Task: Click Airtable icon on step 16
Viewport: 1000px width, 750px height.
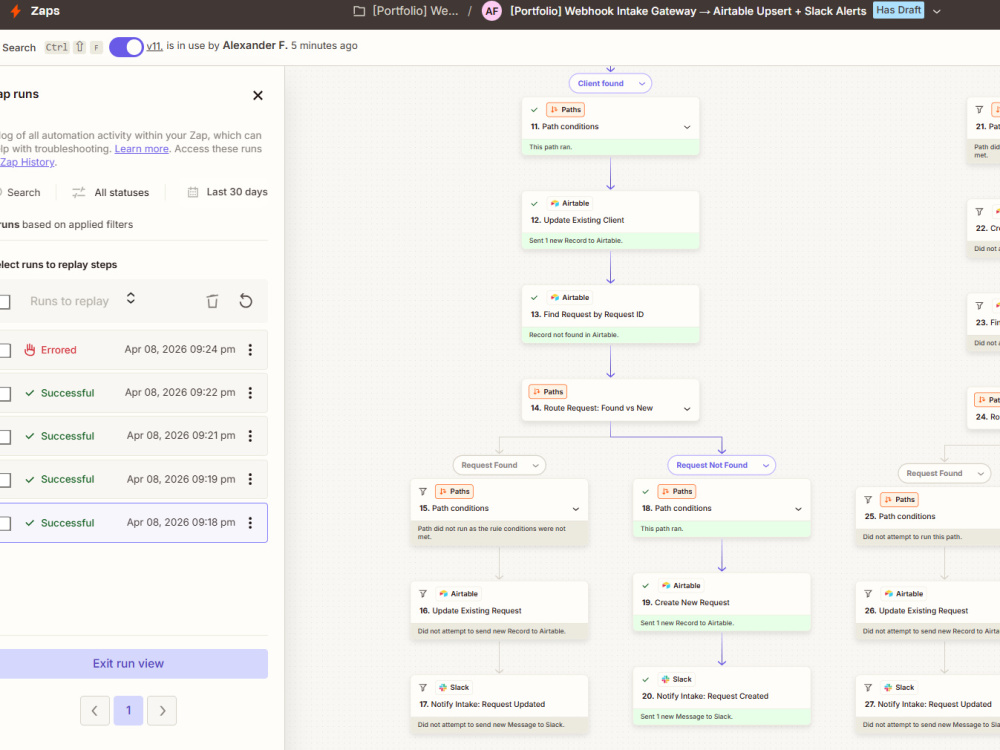Action: tap(443, 594)
